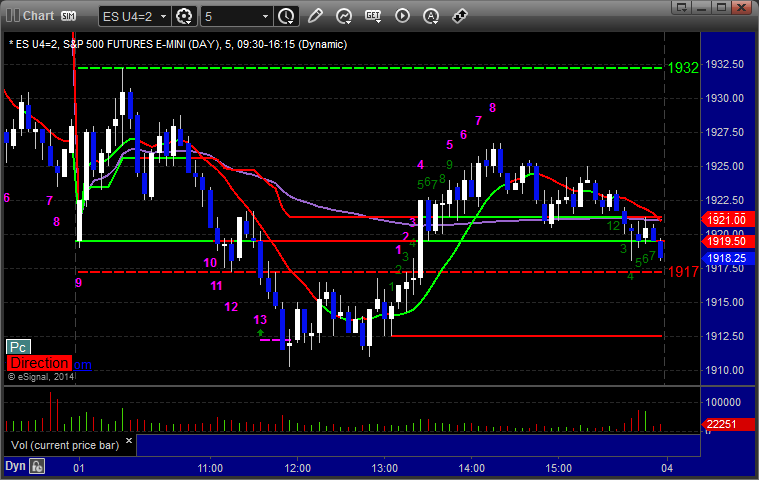This screenshot has height=480, width=759.
Task: Open the window options menu icon
Action: click(682, 7)
